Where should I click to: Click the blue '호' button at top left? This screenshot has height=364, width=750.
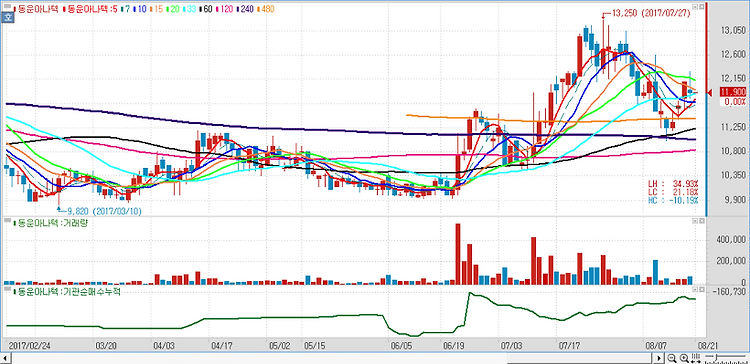[7, 18]
